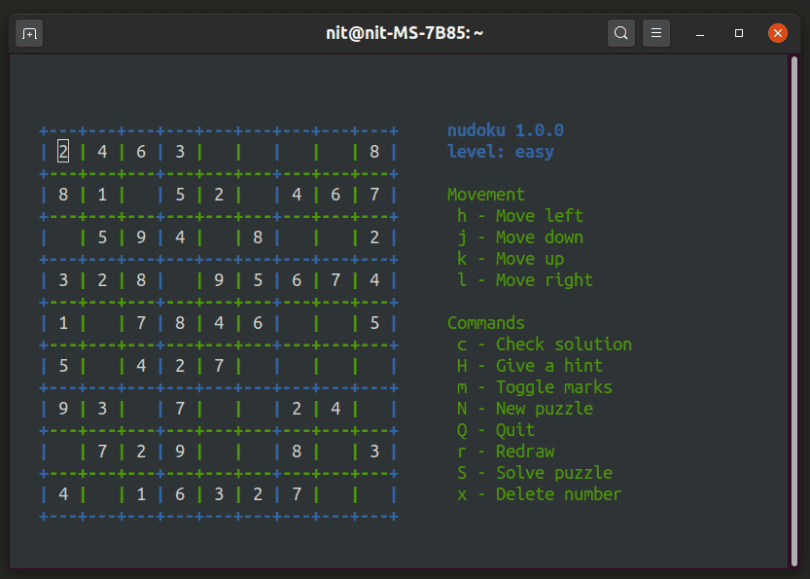Viewport: 810px width, 579px height.
Task: Click the search magnifier icon in titlebar
Action: coord(621,32)
